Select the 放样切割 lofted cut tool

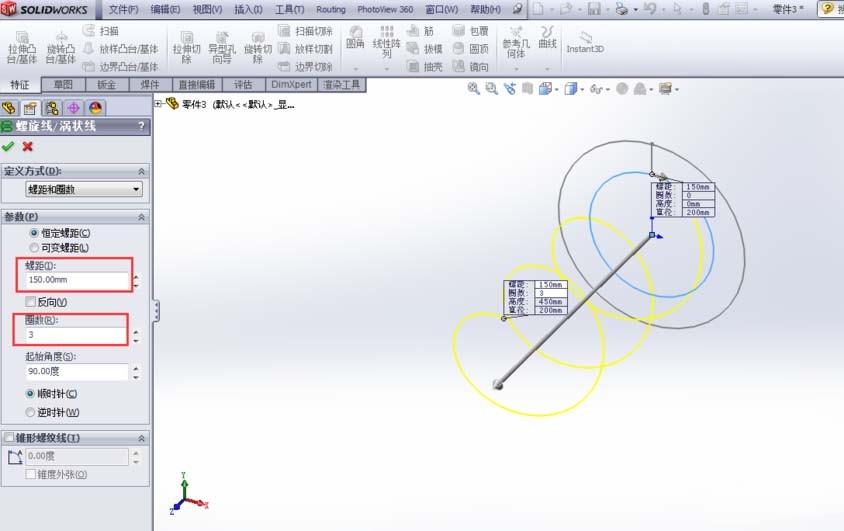[305, 49]
